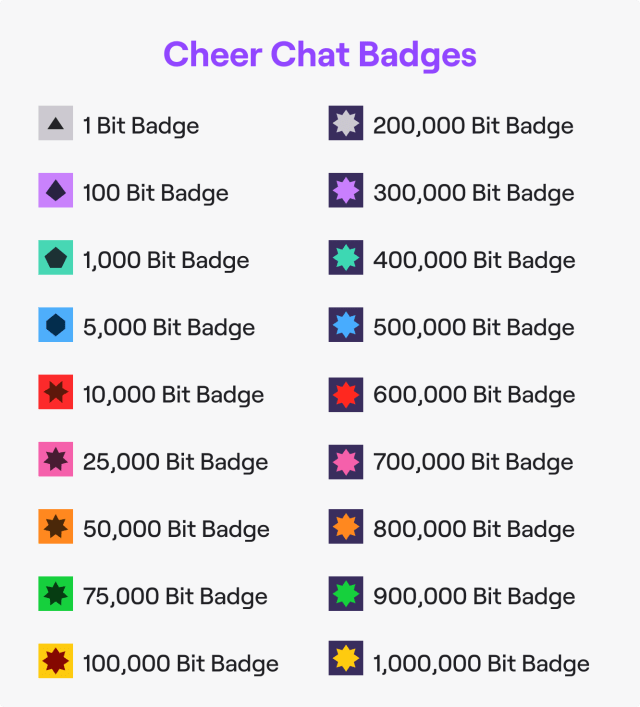
Task: Click the pink 25,000 Bit badge icon
Action: [56, 460]
